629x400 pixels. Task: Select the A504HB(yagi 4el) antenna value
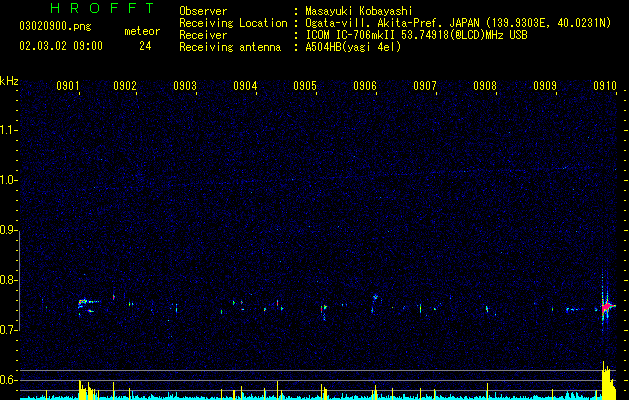click(x=353, y=47)
